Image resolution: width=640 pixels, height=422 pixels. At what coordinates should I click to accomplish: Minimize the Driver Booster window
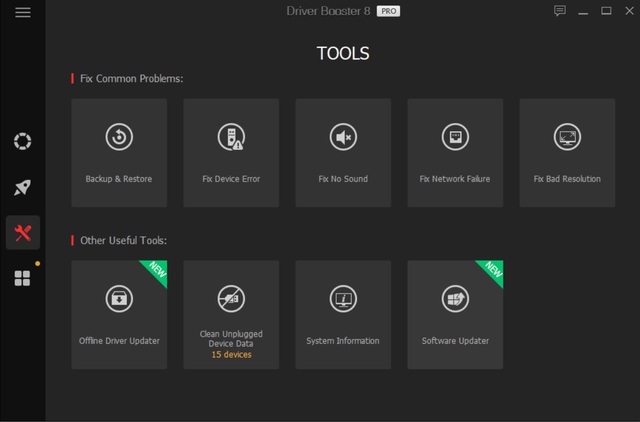click(583, 11)
